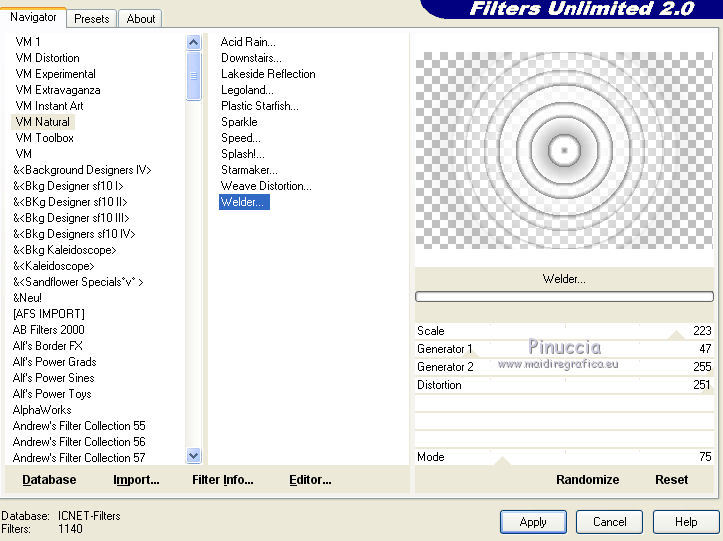Image resolution: width=723 pixels, height=541 pixels.
Task: Click the Distortion slider row
Action: pos(564,385)
